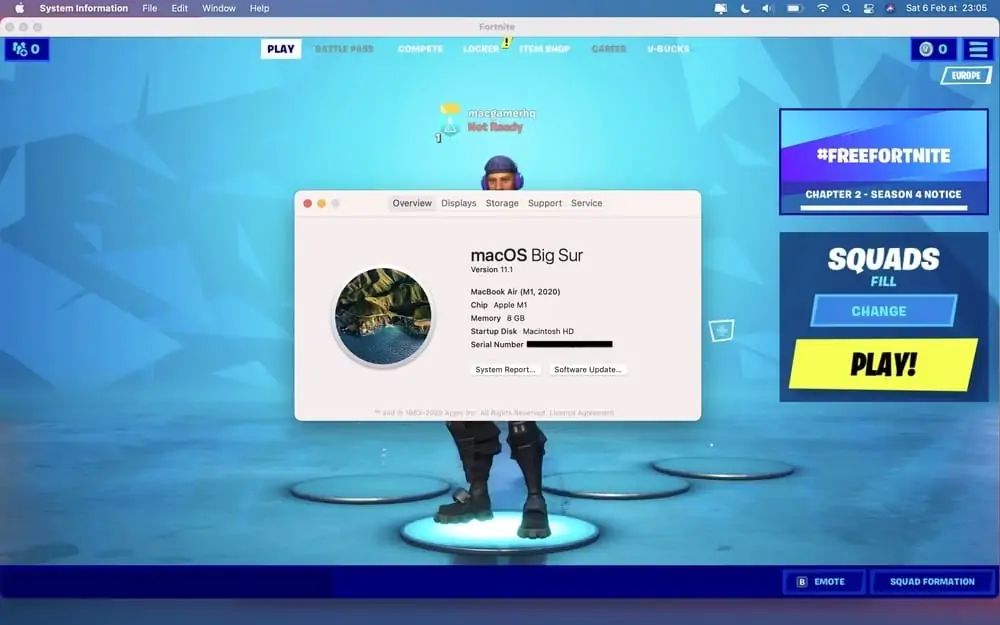Click the Memory 8 GB line
The width and height of the screenshot is (1000, 625).
click(497, 318)
